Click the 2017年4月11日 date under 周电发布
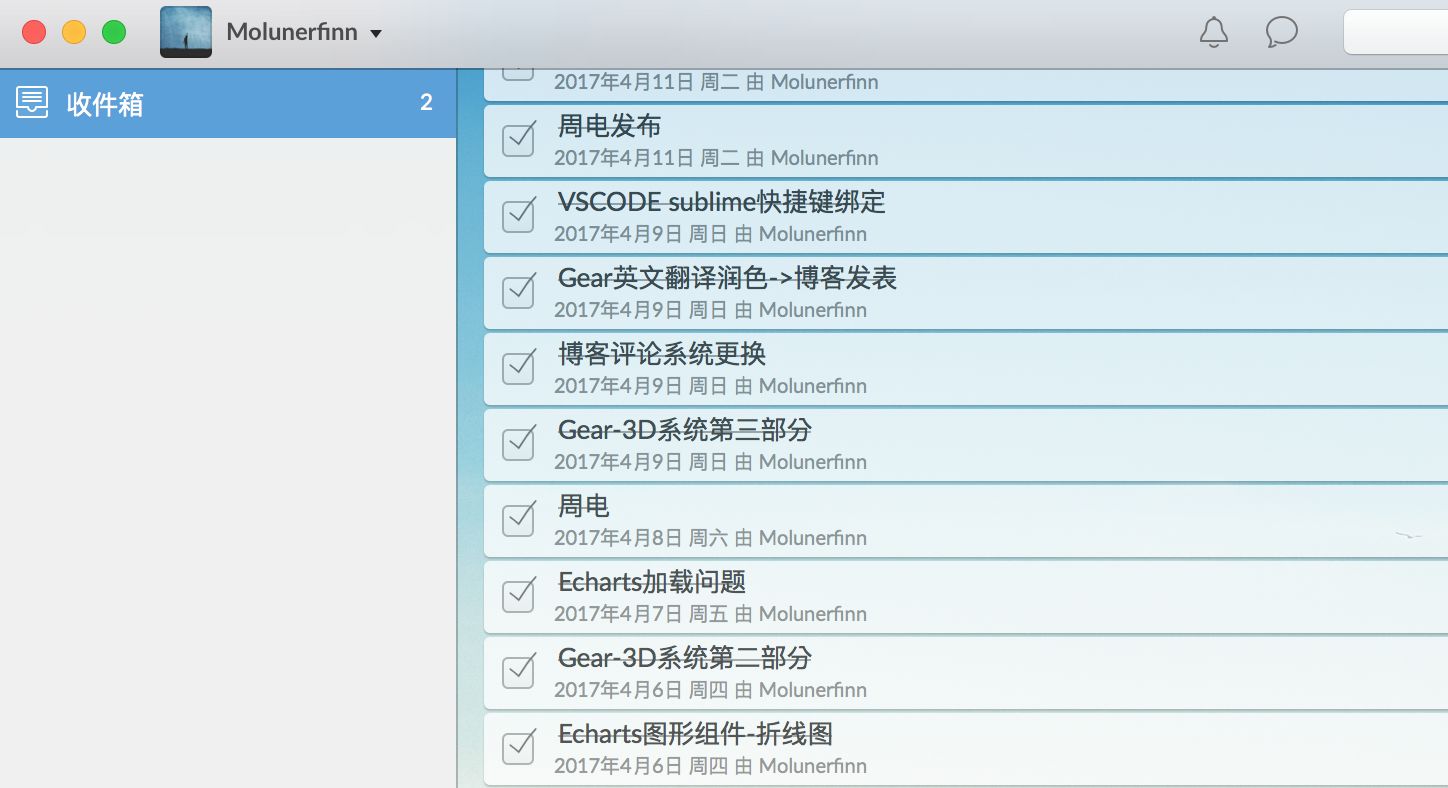This screenshot has height=788, width=1448. [x=716, y=158]
